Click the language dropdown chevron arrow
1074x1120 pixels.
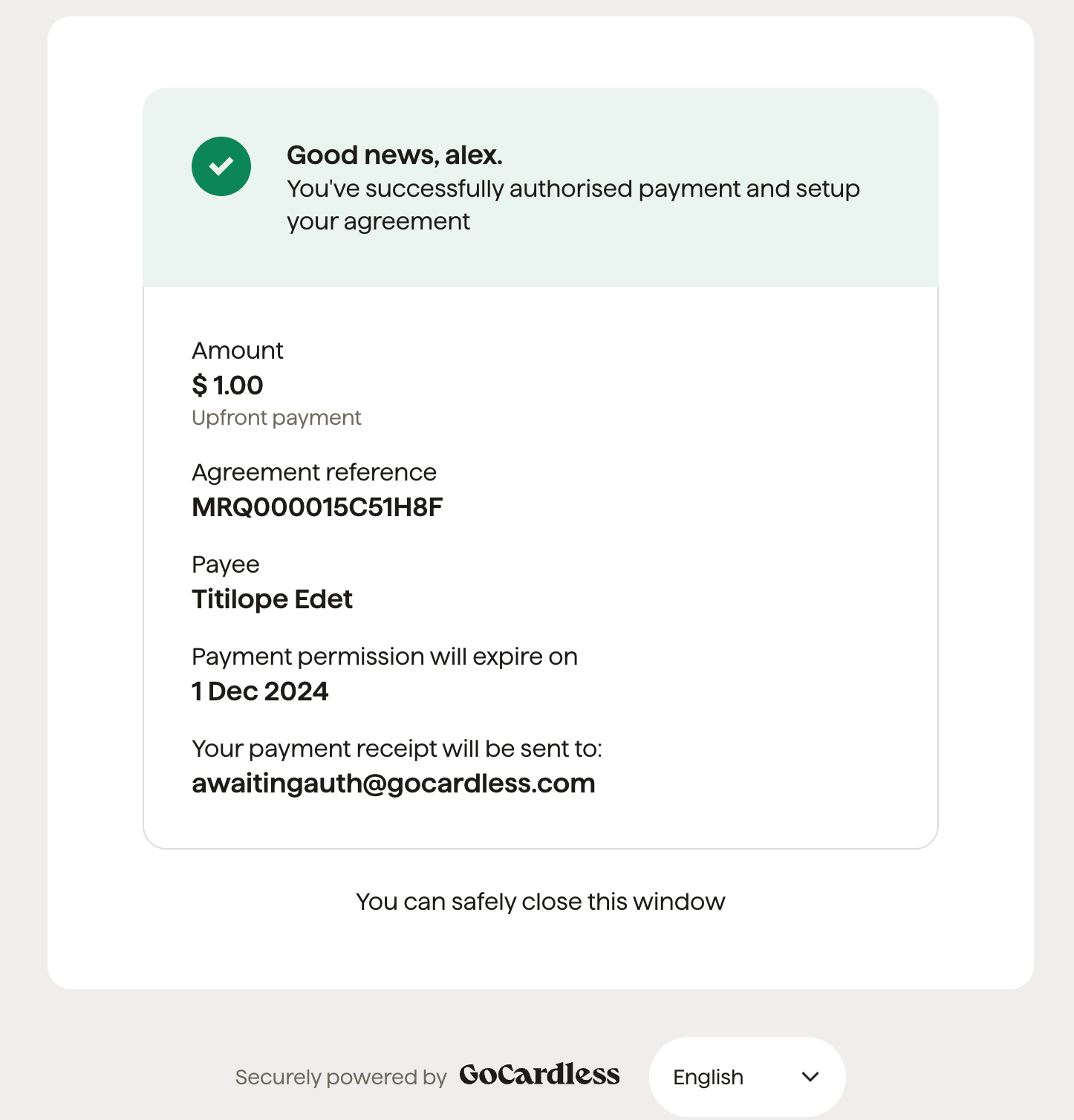(x=810, y=1077)
